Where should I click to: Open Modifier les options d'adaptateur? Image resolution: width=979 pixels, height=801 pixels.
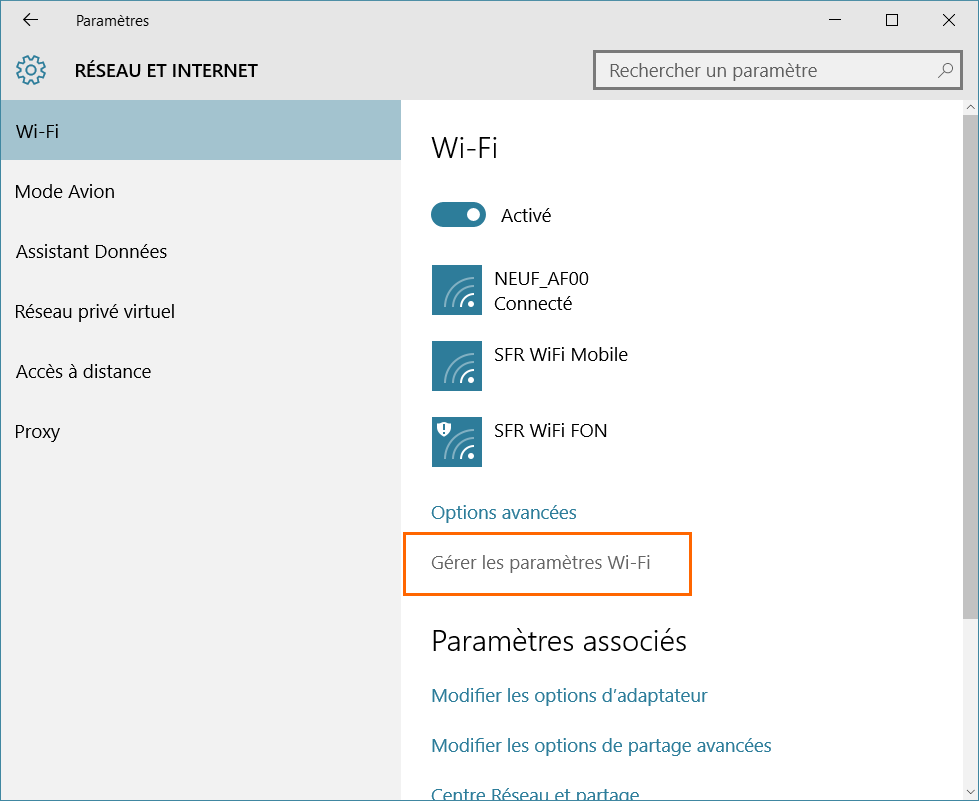(x=569, y=695)
